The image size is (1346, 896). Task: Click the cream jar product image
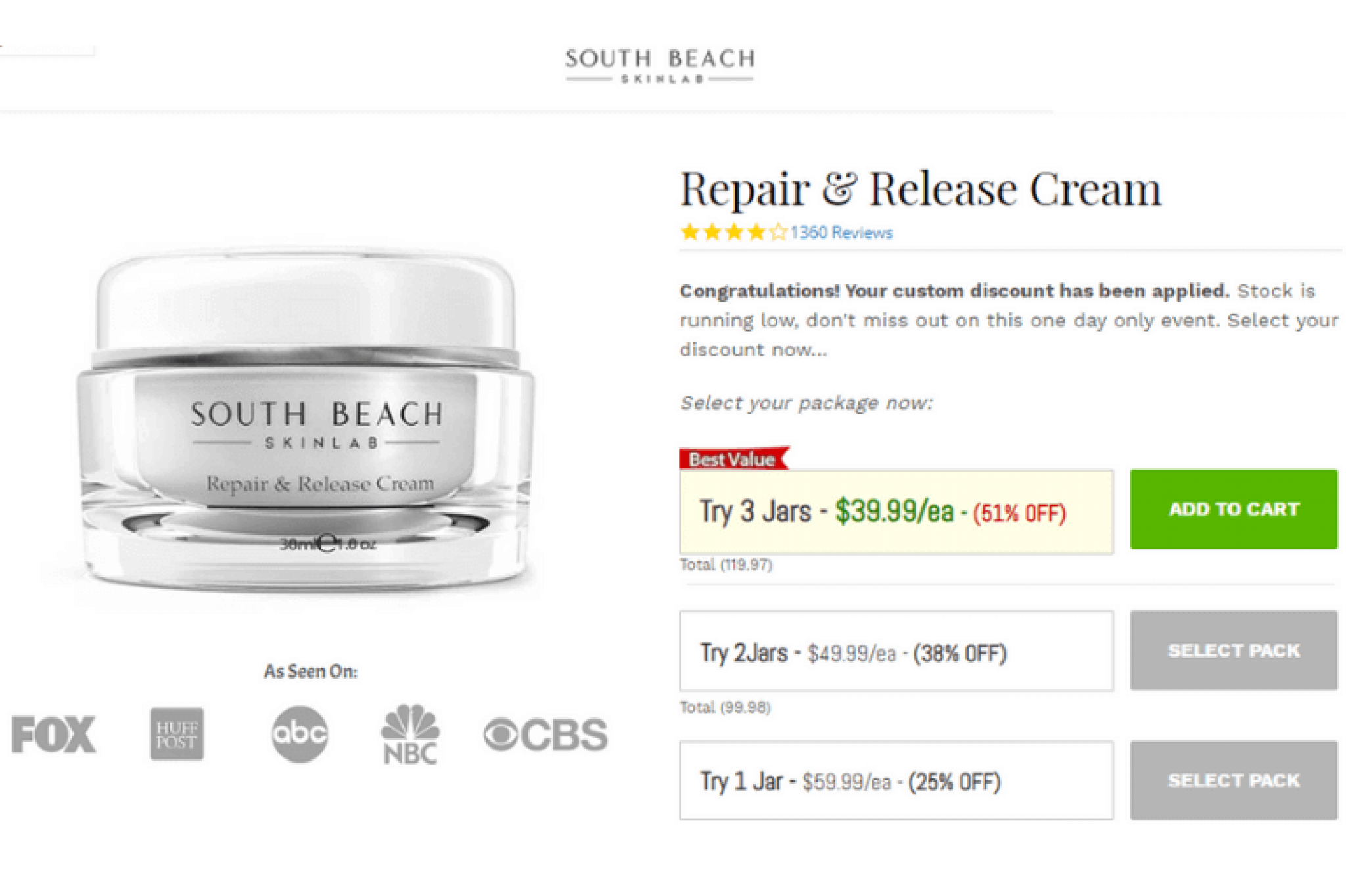[306, 420]
